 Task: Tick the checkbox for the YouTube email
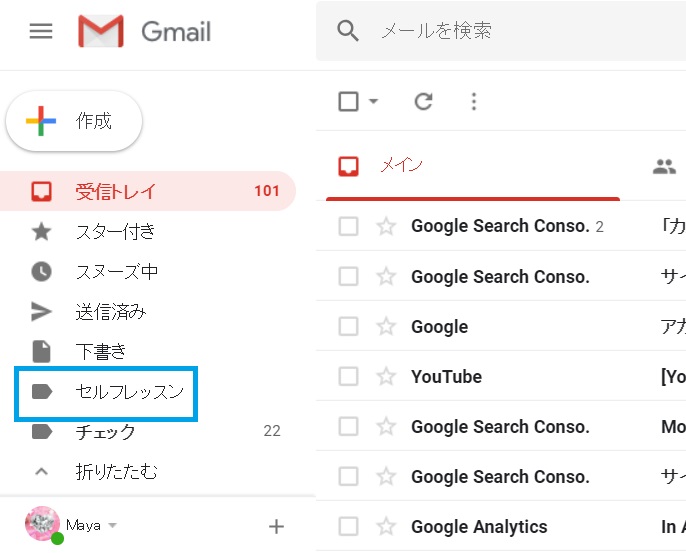(348, 377)
